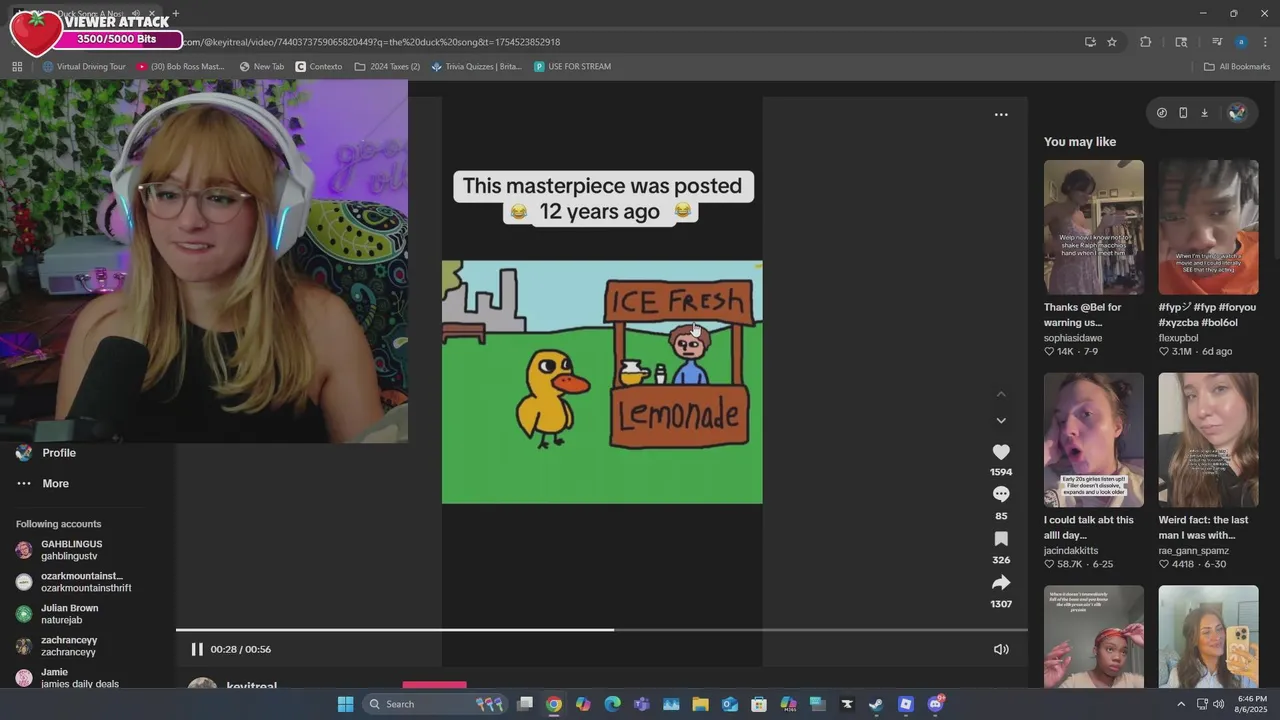The width and height of the screenshot is (1280, 720).
Task: Open Windows Start menu
Action: (345, 704)
